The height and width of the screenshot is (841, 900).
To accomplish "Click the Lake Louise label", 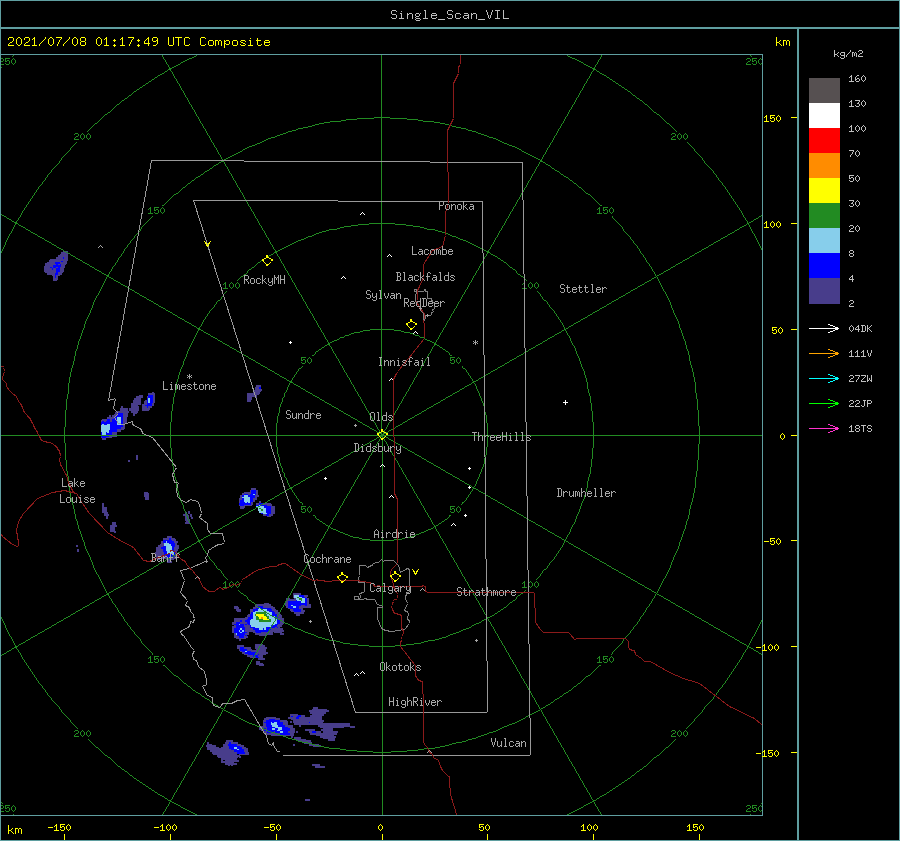I will click(x=77, y=491).
